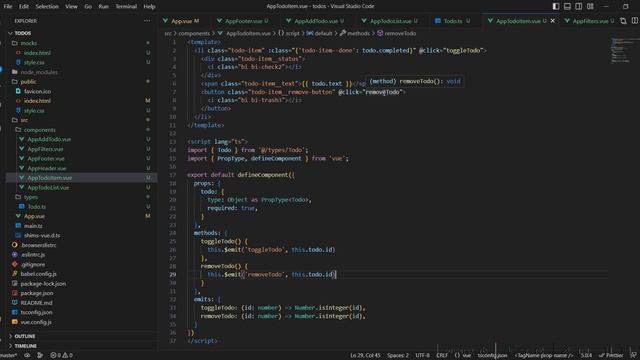Click the open changes icon beside tabs
The image size is (640, 360).
pos(623,21)
